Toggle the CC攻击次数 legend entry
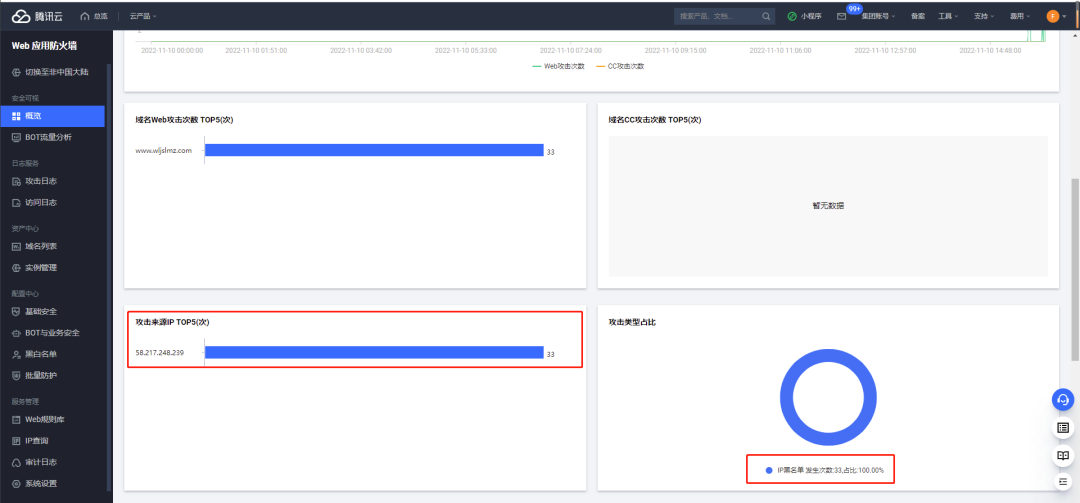Screen dimensions: 1080x503 pyautogui.click(x=620, y=66)
